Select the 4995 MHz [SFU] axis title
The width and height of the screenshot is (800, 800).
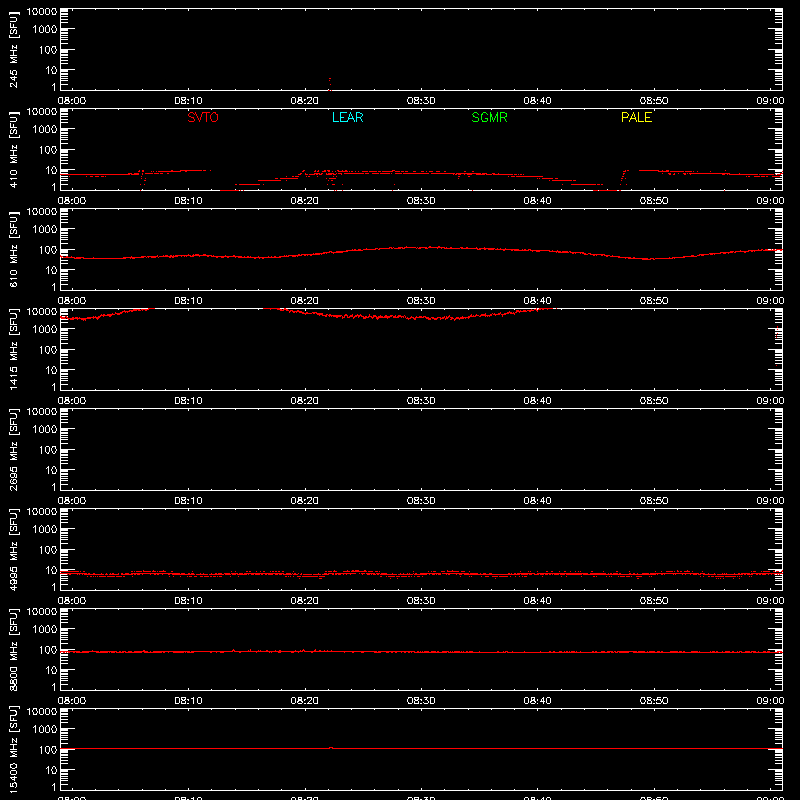click(x=13, y=549)
